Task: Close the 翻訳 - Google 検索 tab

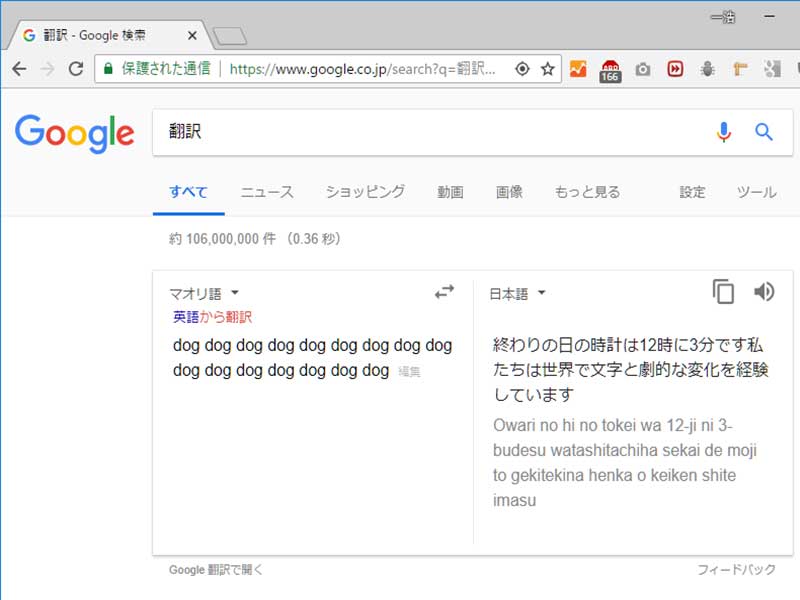Action: pos(192,35)
